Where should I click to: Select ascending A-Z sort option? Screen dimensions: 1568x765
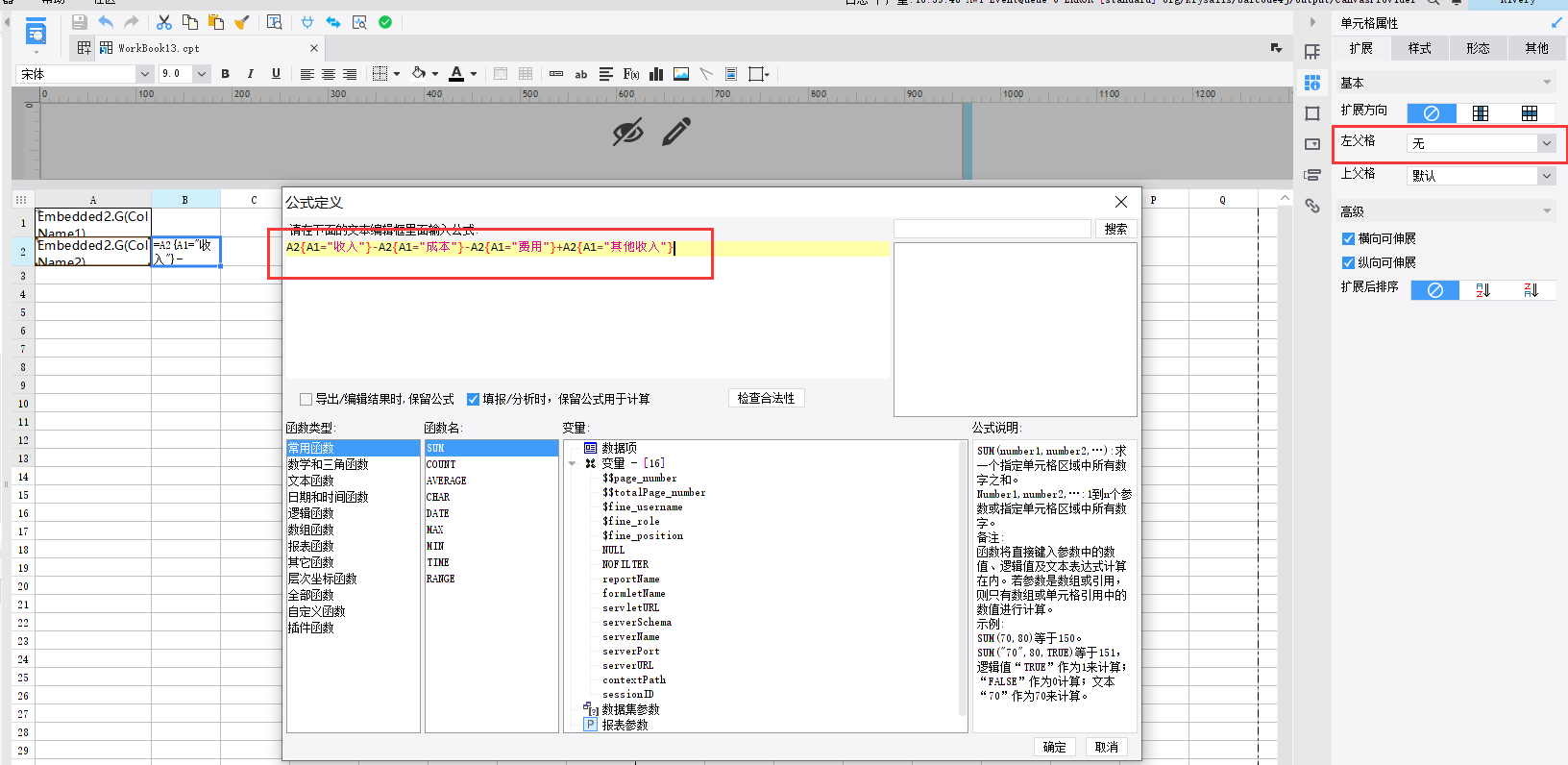pyautogui.click(x=1483, y=290)
